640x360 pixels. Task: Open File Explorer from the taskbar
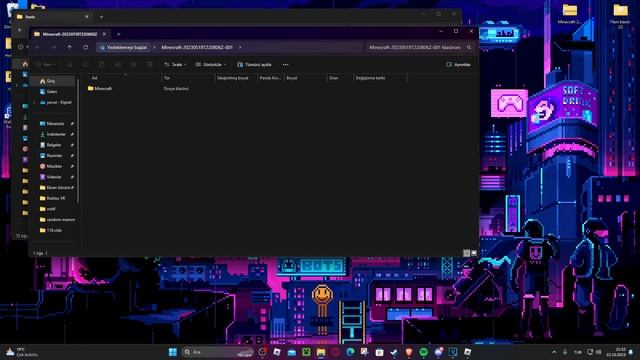point(321,352)
